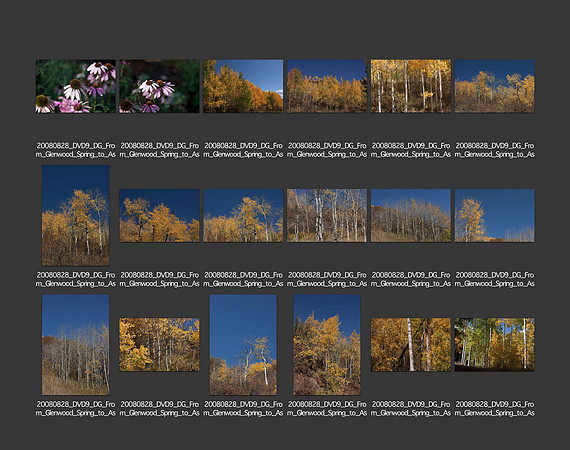The image size is (570, 450).
Task: Open the portrait thumbnail of bare aspens on a grassy slope
Action: [x=76, y=345]
